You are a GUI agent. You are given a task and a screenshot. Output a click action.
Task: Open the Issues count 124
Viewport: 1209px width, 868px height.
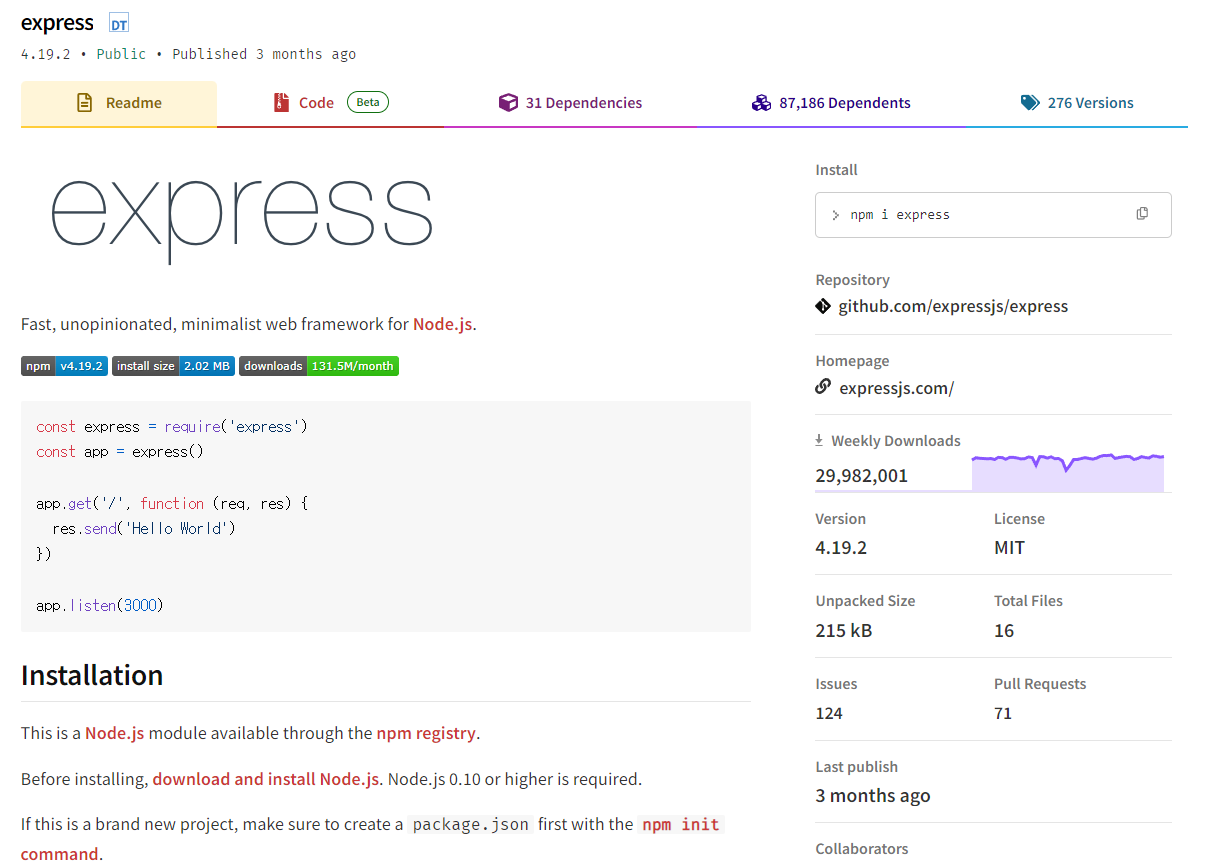829,713
